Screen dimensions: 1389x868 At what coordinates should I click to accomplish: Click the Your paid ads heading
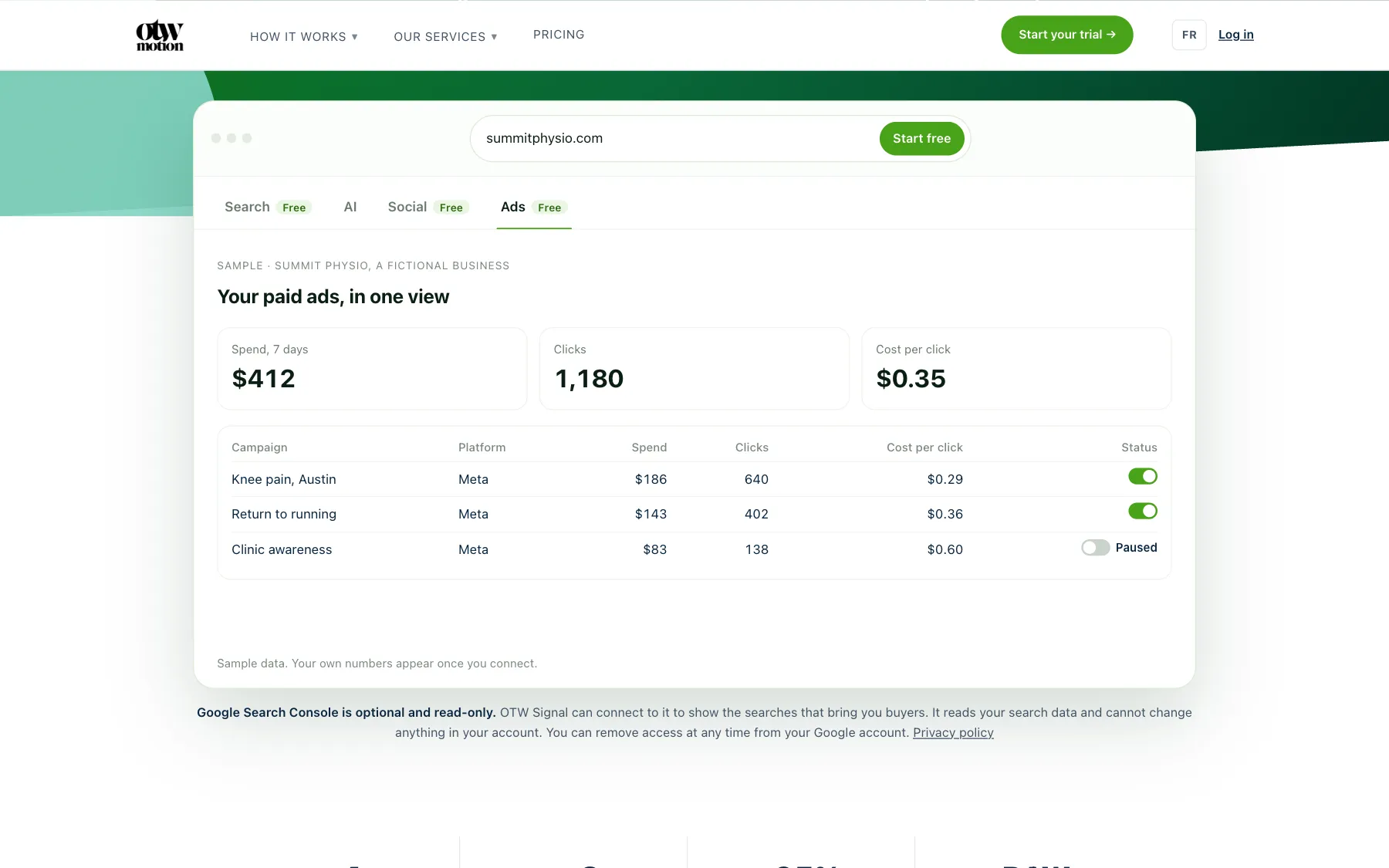click(x=333, y=297)
